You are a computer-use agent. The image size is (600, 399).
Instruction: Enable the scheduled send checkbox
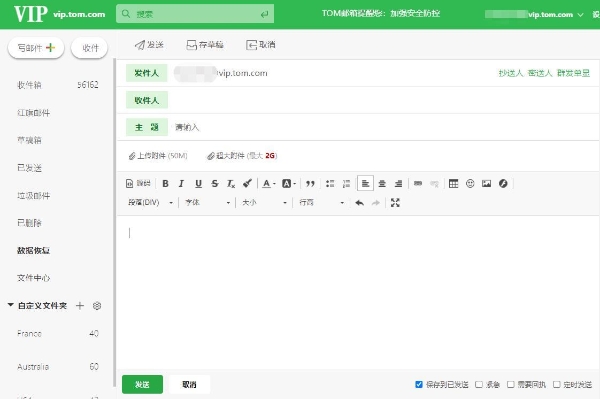pos(557,384)
